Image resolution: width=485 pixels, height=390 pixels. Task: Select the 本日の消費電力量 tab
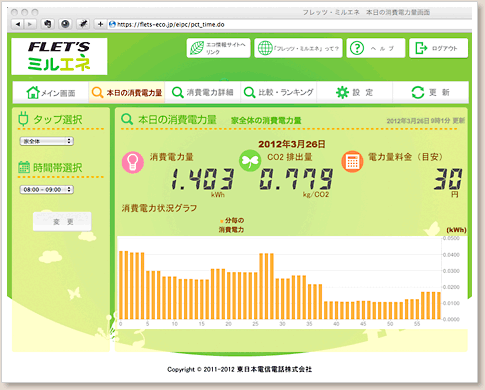pos(127,92)
